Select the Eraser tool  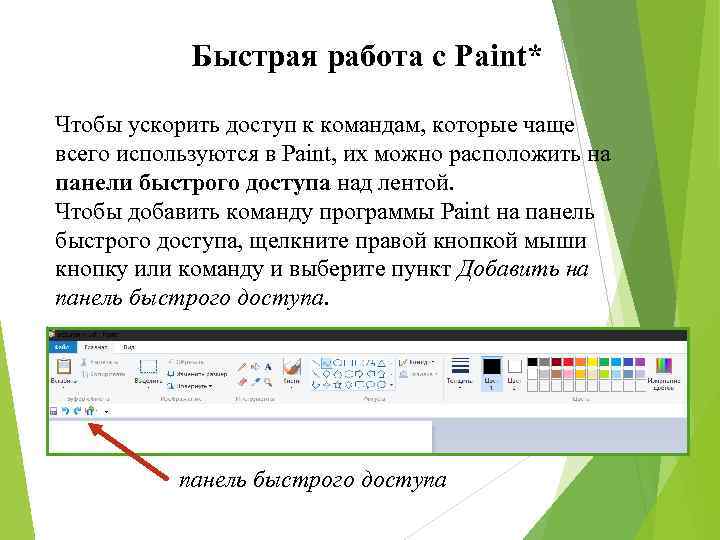pos(242,381)
